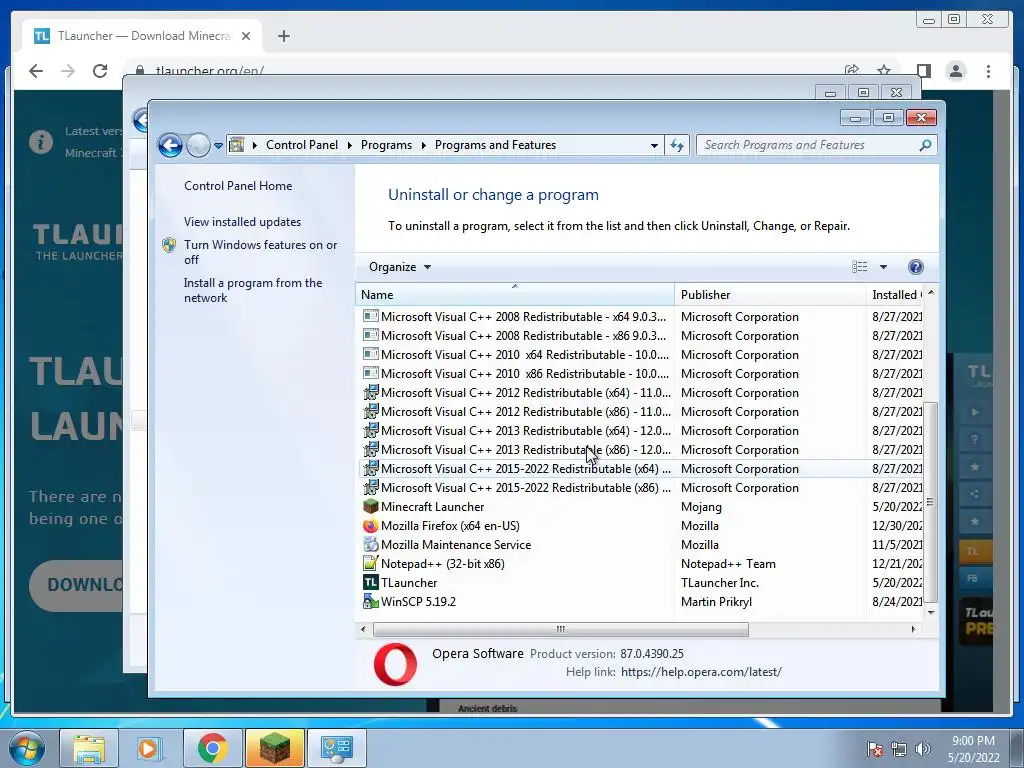
Task: Expand the address bar history dropdown
Action: [x=654, y=145]
